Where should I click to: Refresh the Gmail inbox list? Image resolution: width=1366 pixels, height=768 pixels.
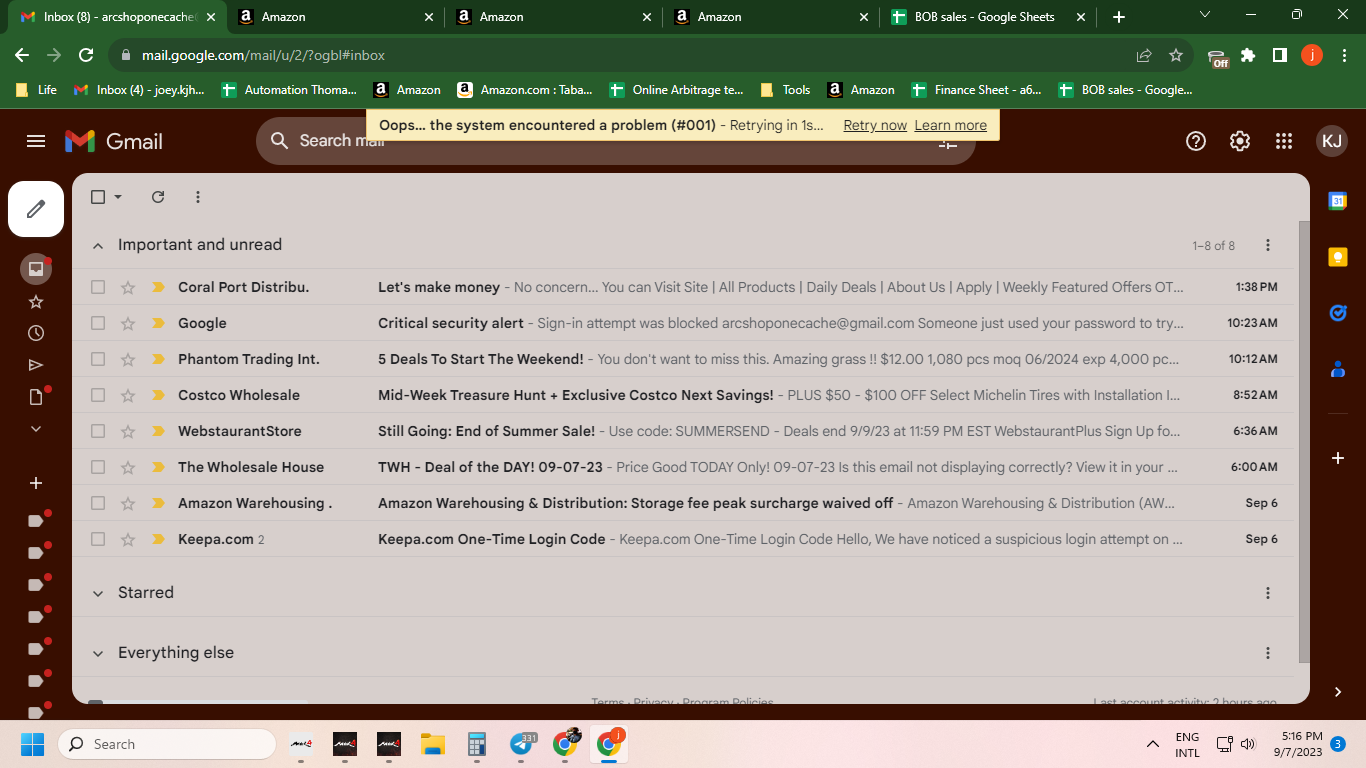[158, 197]
